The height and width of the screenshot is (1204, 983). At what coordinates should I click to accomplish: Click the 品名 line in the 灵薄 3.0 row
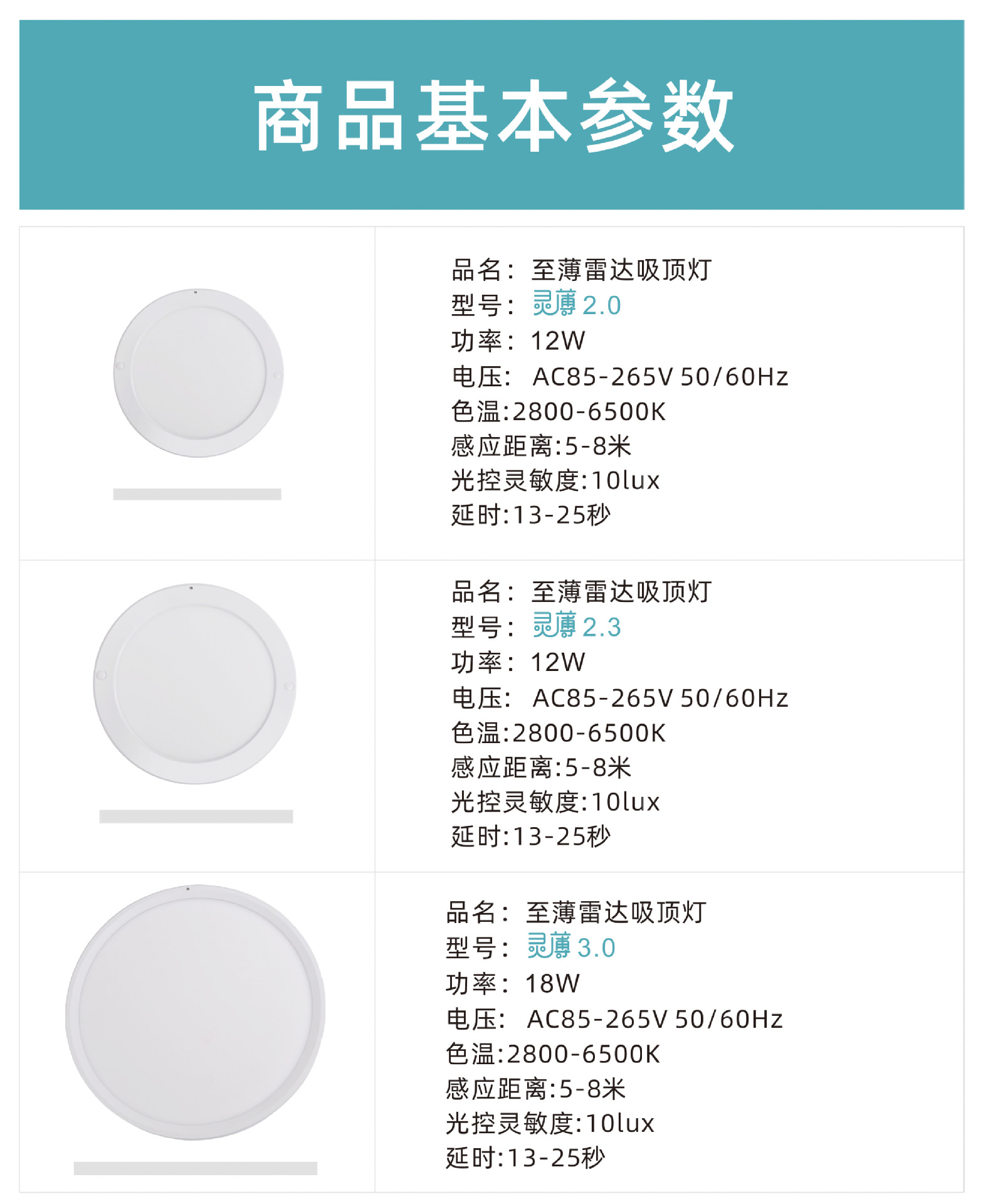[x=576, y=912]
